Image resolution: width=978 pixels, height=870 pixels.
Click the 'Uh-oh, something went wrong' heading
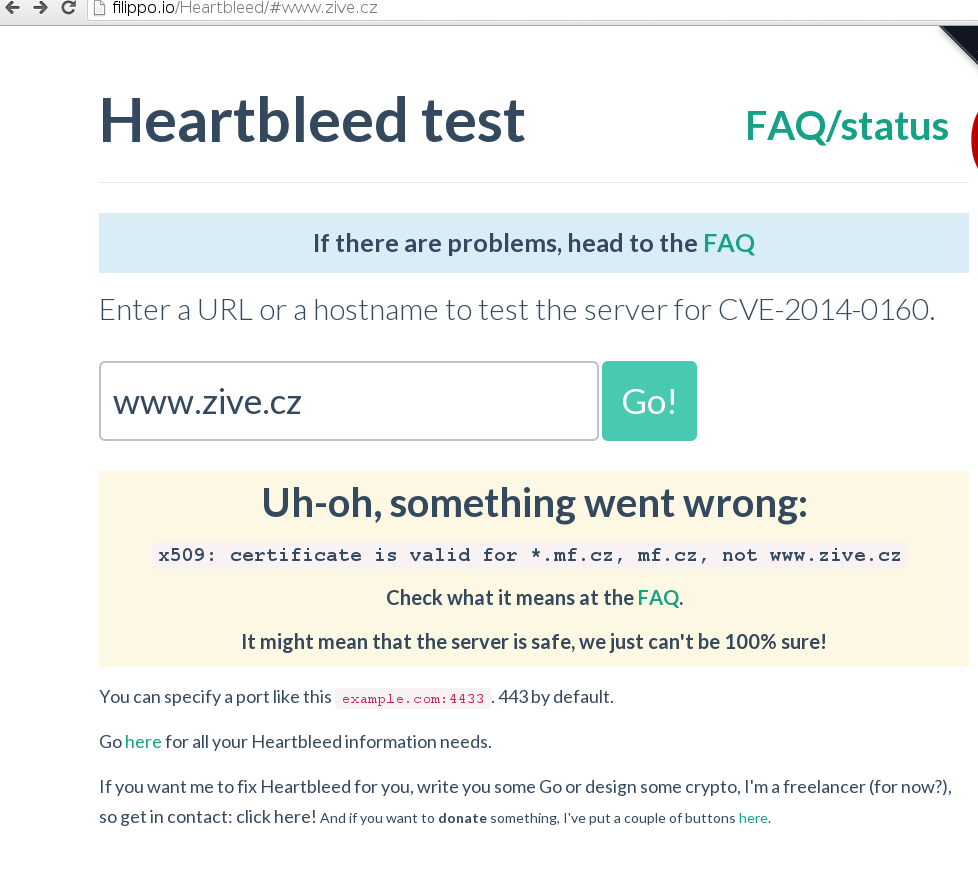(x=534, y=503)
